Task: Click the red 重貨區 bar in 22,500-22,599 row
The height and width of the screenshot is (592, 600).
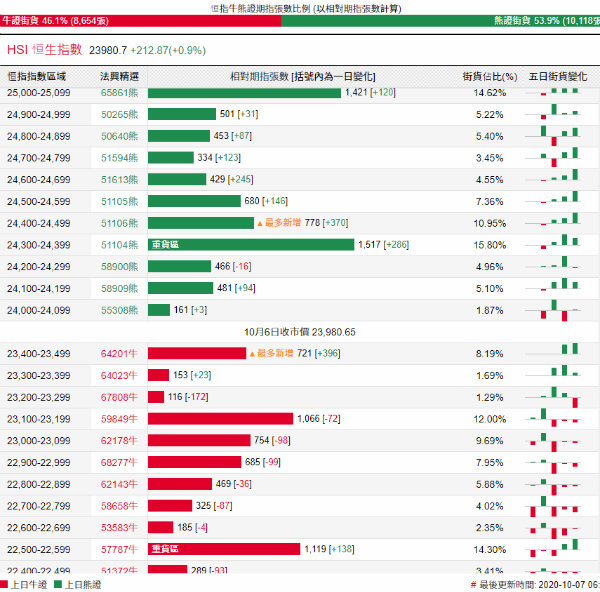Action: pos(224,549)
